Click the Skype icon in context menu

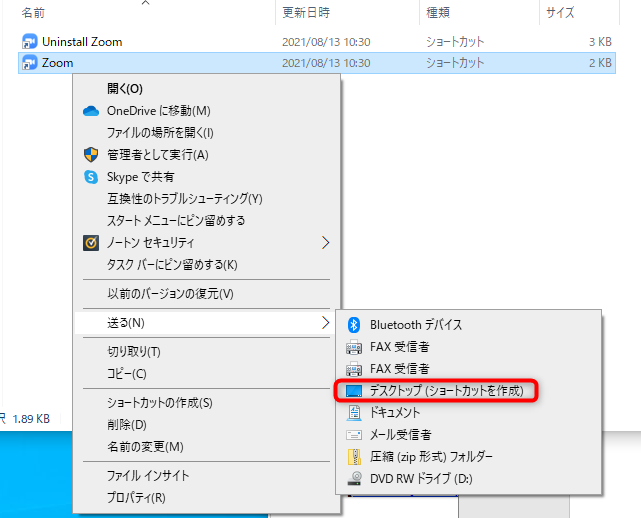tap(91, 177)
